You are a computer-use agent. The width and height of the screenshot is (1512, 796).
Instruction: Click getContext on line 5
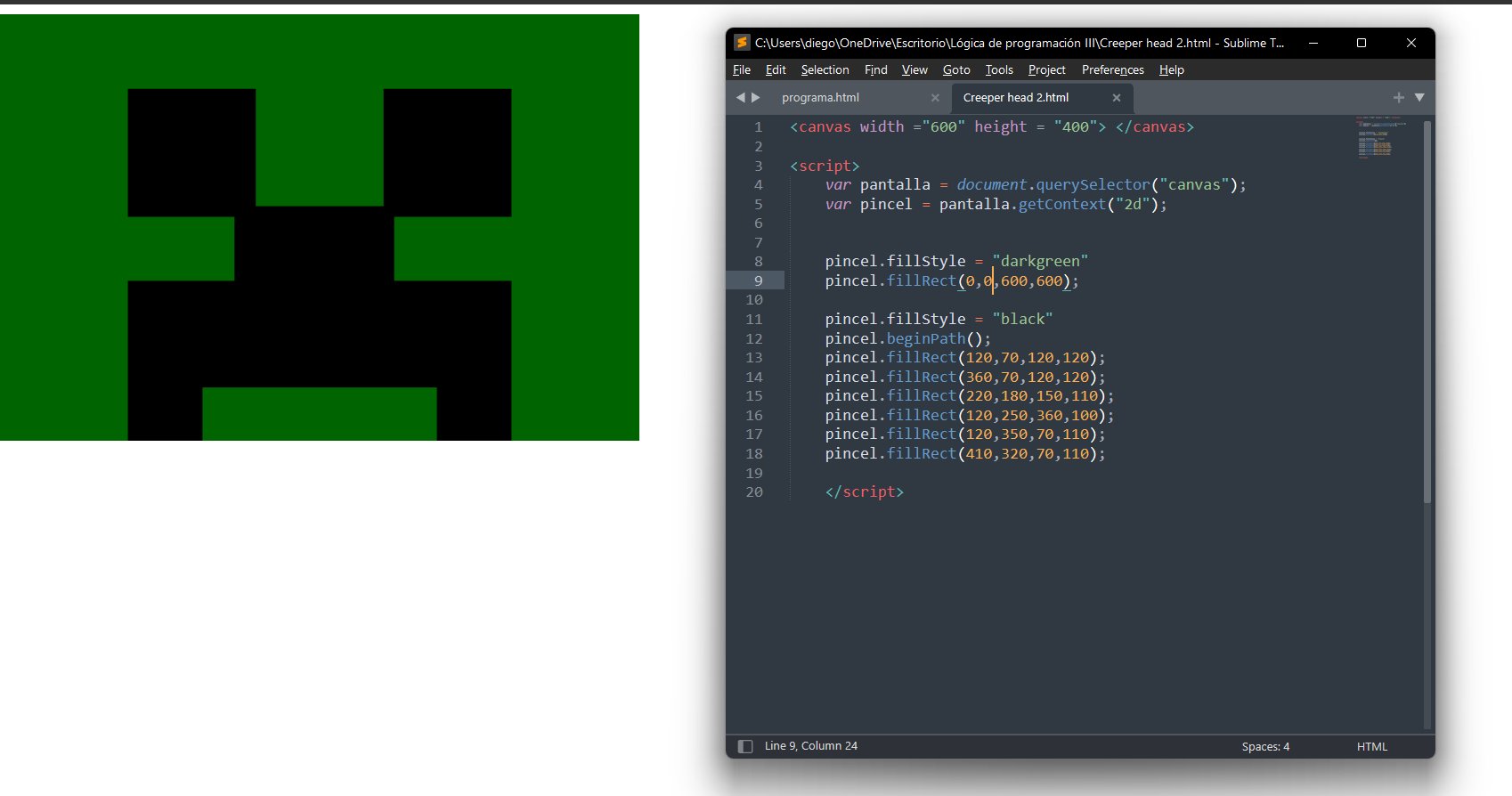[1061, 205]
